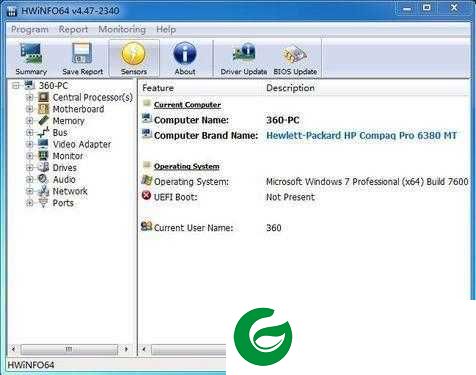
Task: Click the Motherboard icon in tree
Action: (x=43, y=109)
